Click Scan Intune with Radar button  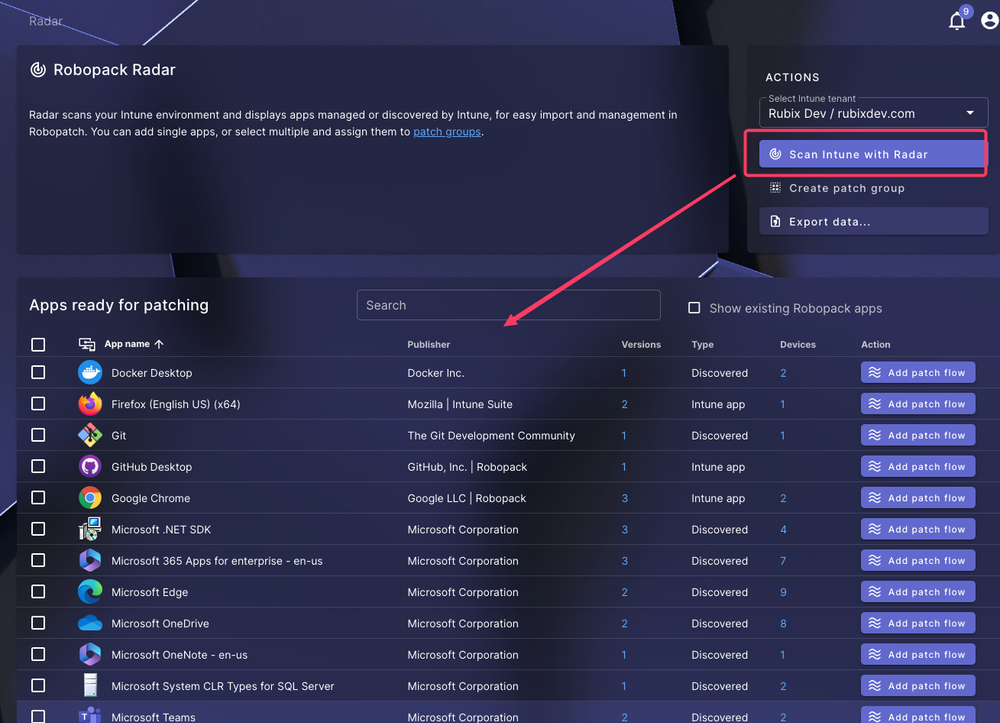(873, 154)
